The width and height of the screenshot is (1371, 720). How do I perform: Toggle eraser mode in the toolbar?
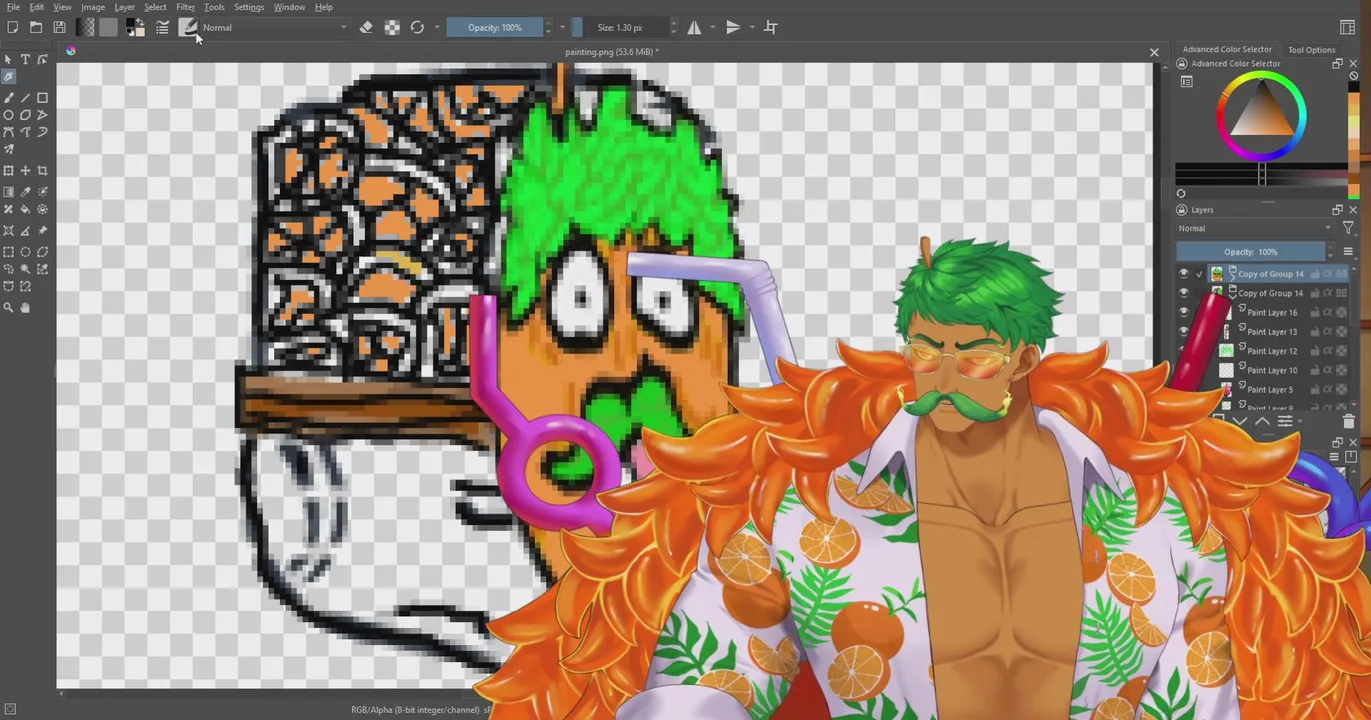pos(366,28)
